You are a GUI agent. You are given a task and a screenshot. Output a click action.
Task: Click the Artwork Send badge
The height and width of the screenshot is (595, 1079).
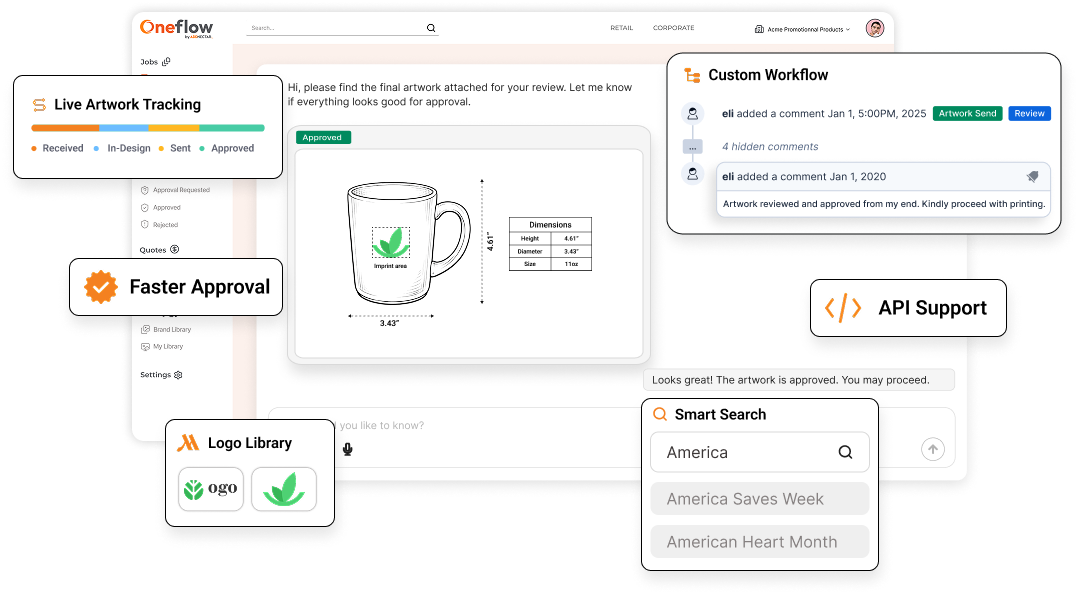tap(967, 113)
